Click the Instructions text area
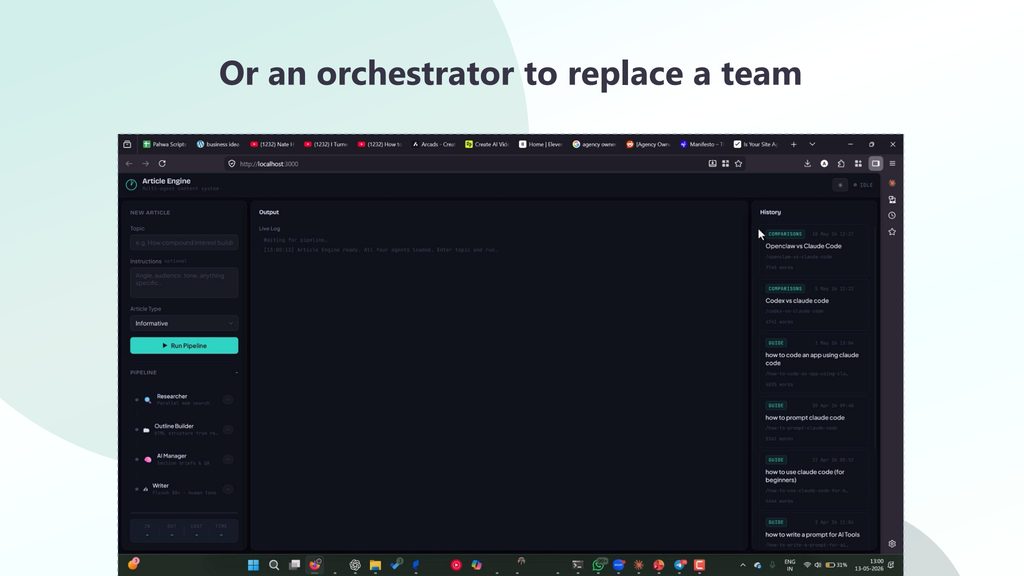This screenshot has width=1024, height=576. 184,282
